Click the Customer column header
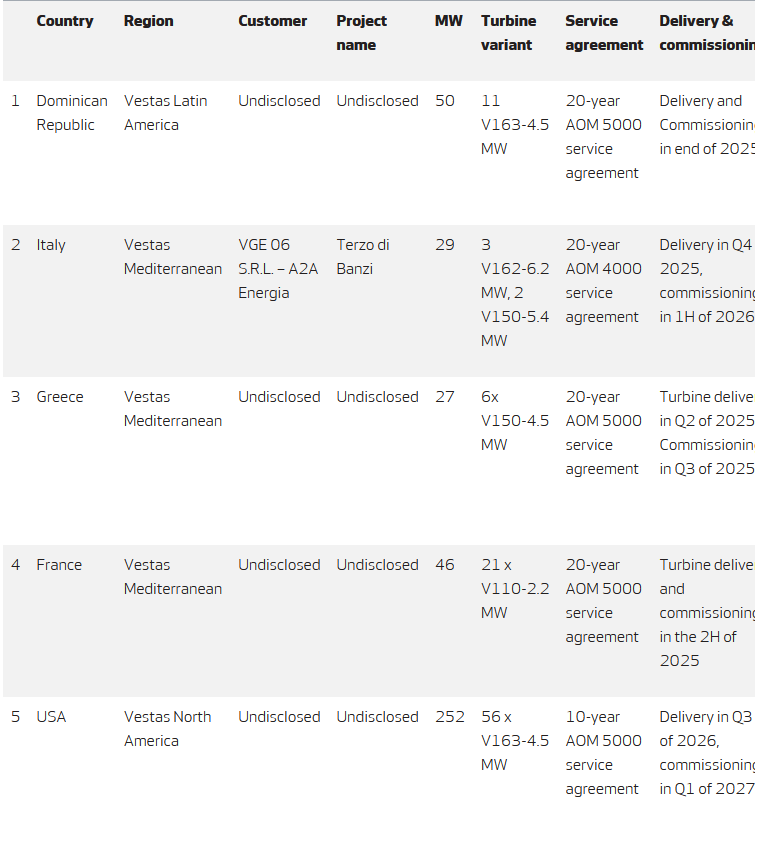 pos(272,21)
